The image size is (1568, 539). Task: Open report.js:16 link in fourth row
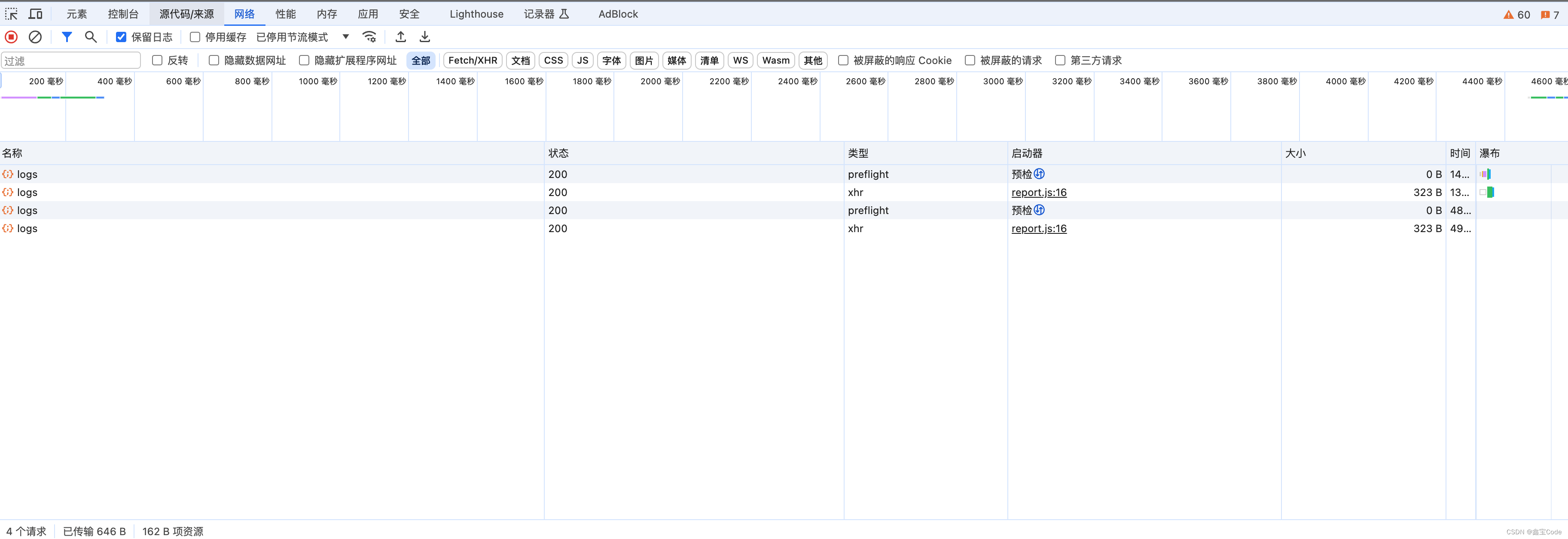[x=1038, y=228]
